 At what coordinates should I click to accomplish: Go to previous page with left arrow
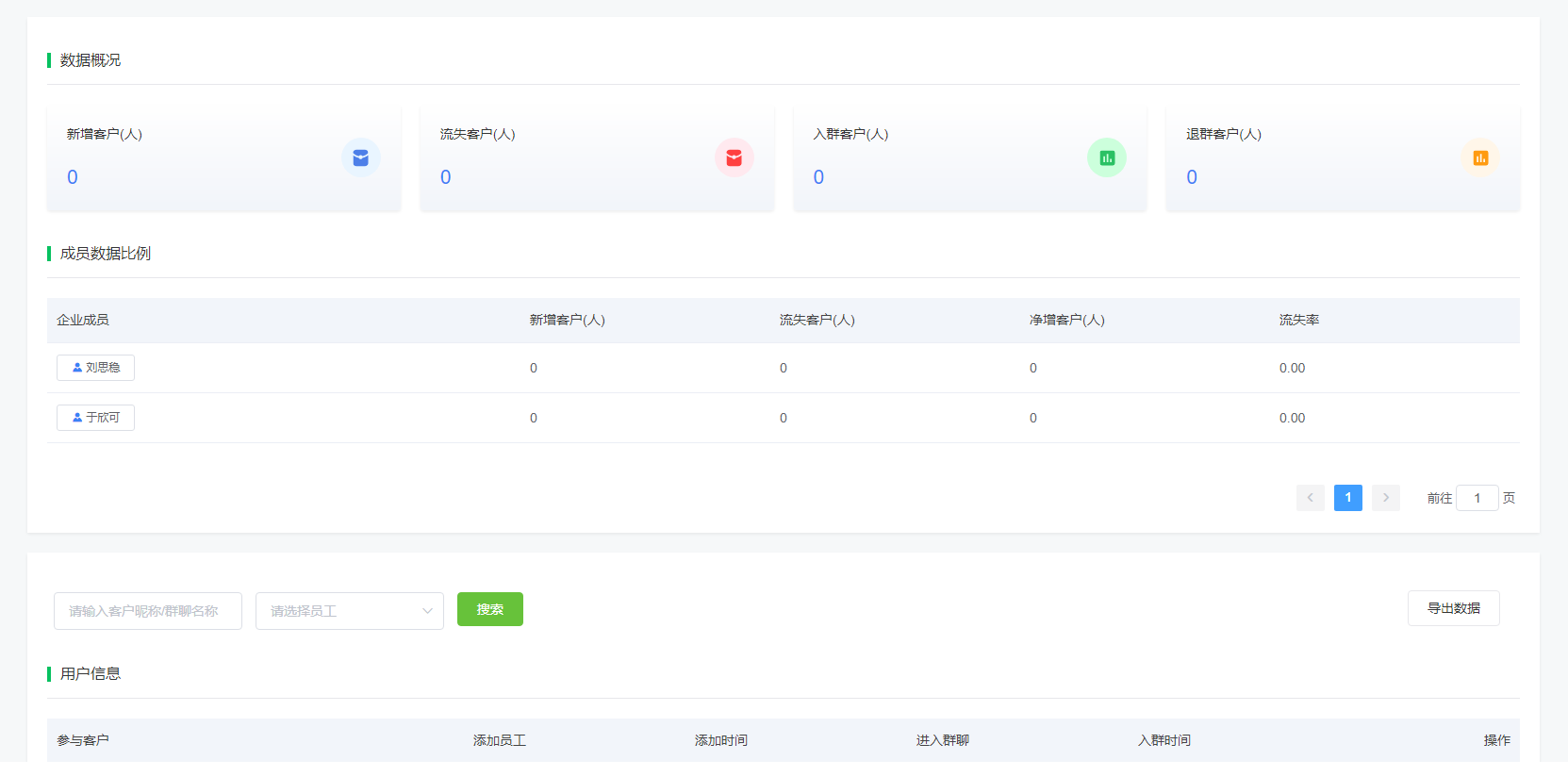[x=1310, y=498]
